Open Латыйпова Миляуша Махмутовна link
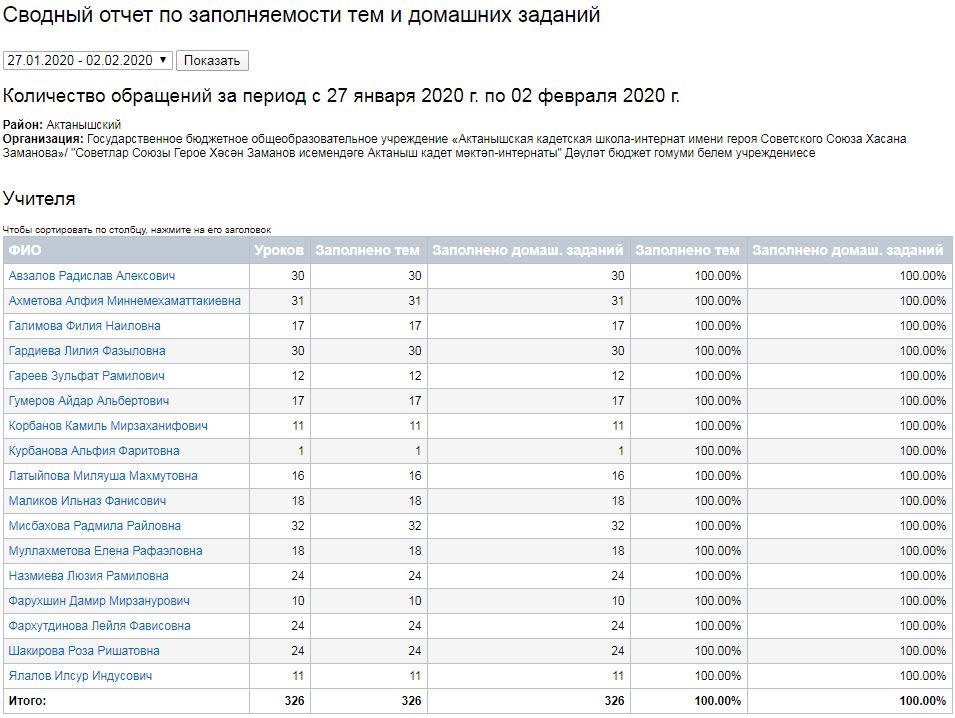955x718 pixels. click(103, 476)
